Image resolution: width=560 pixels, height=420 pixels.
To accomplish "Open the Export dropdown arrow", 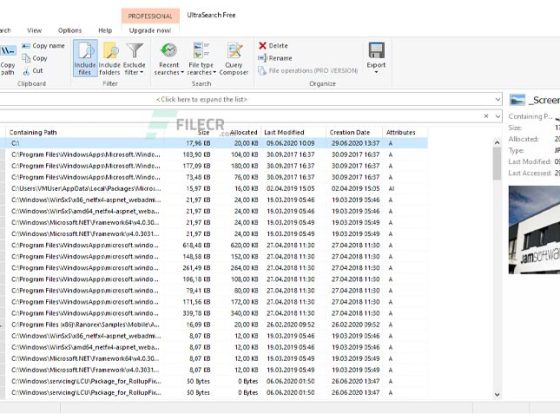I will pos(376,72).
